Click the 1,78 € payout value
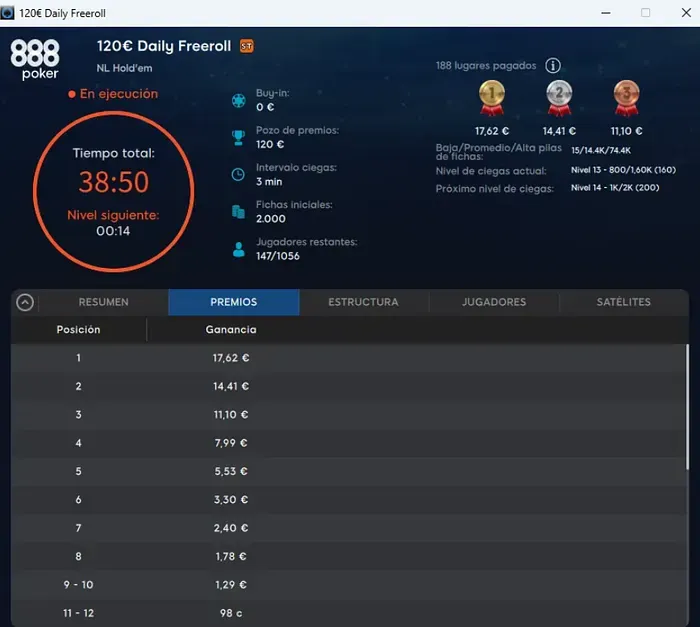700x627 pixels. (231, 556)
